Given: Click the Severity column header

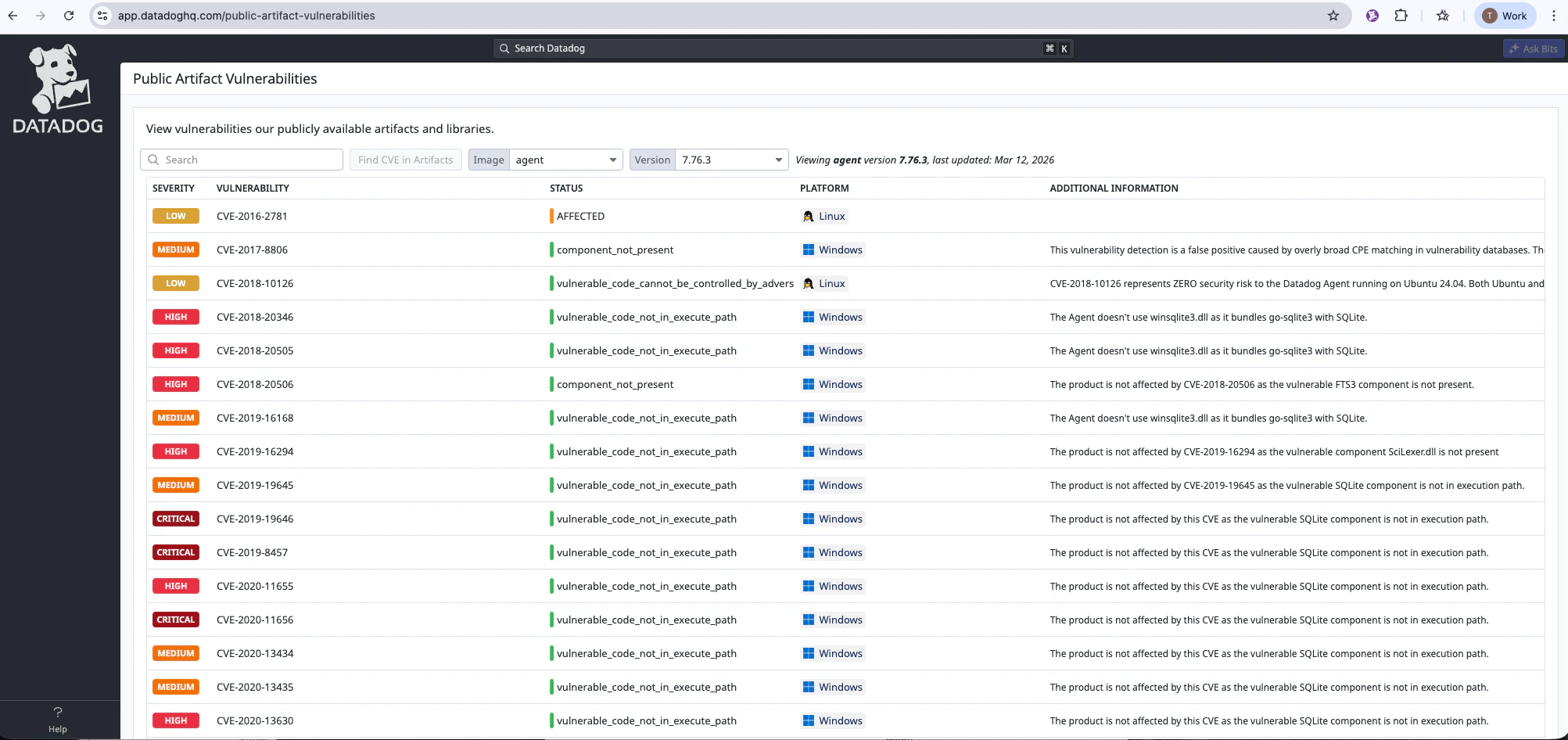Looking at the screenshot, I should [174, 189].
